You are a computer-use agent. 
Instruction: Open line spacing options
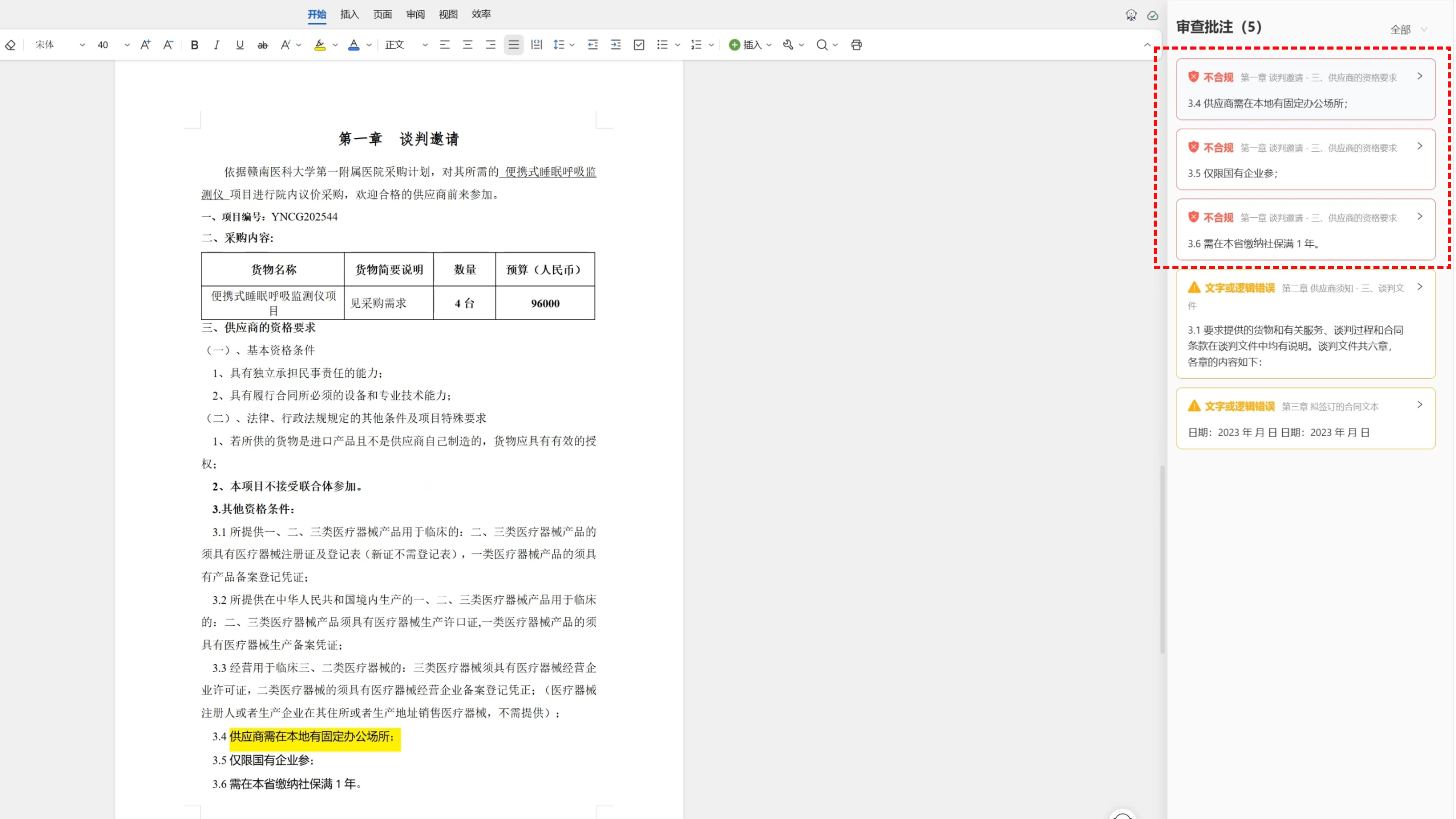(x=559, y=45)
